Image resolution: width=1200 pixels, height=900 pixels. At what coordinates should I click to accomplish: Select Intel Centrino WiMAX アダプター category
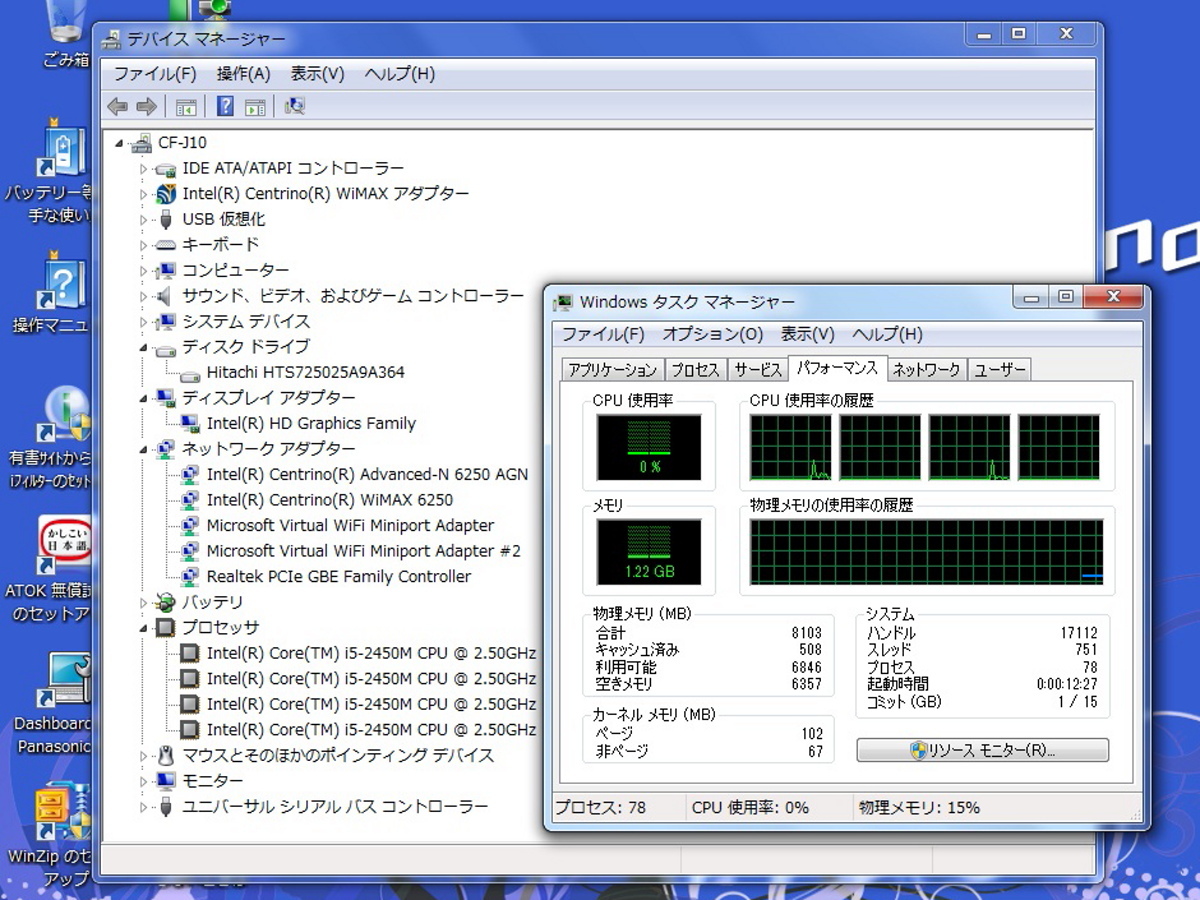point(325,194)
